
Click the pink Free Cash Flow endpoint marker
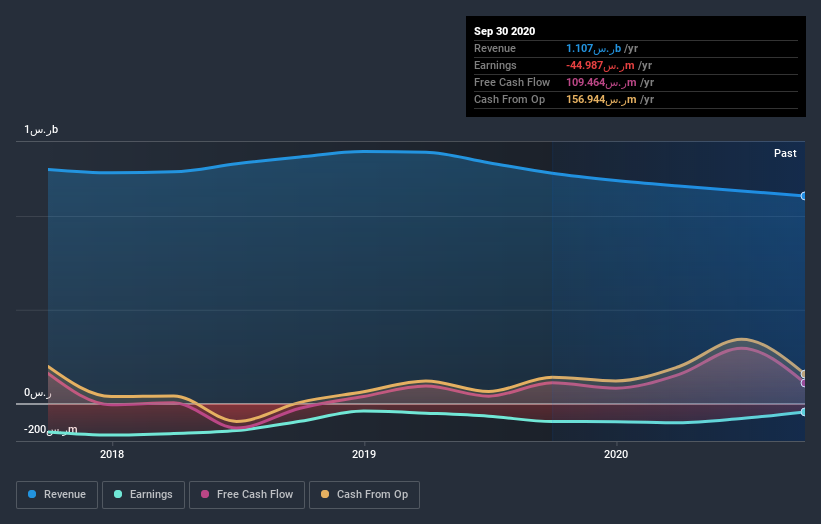(x=804, y=383)
